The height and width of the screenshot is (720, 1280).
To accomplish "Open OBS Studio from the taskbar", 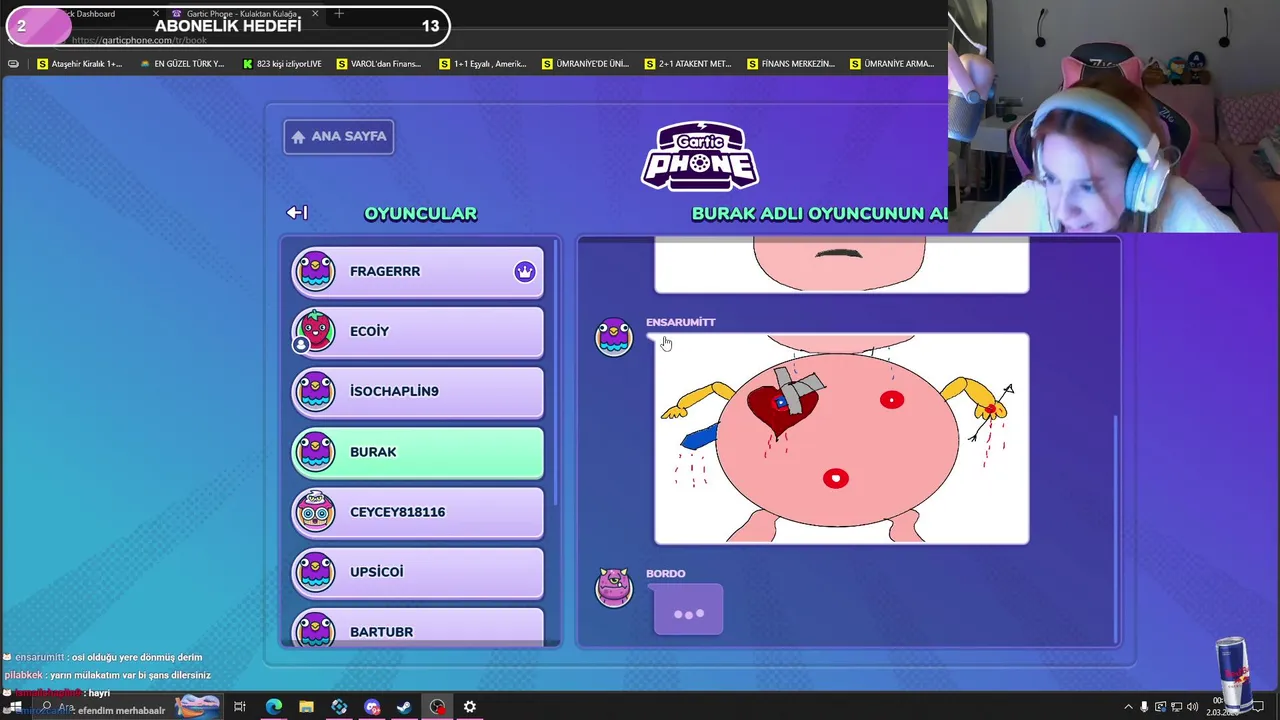I will 437,707.
